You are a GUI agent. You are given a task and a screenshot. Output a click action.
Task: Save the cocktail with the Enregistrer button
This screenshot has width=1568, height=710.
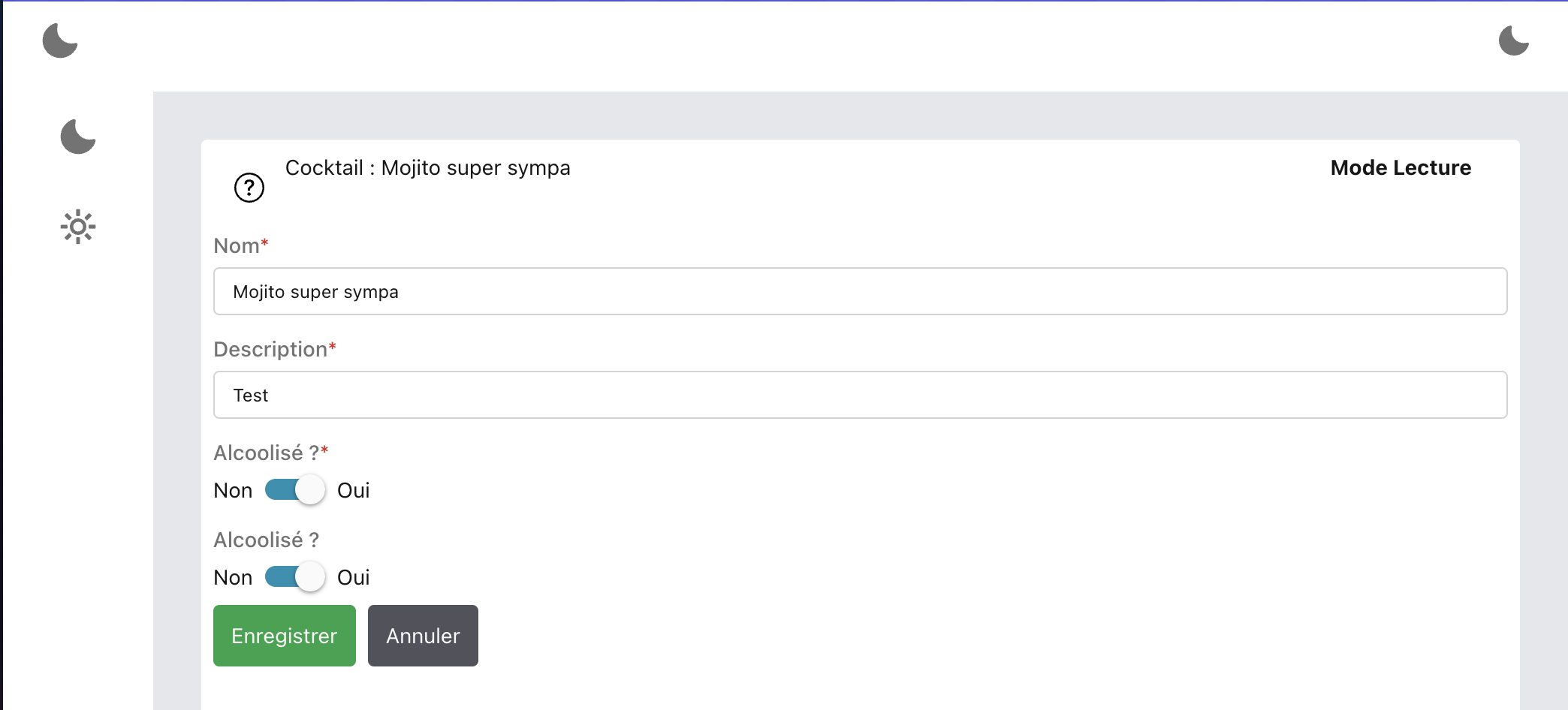(x=284, y=635)
